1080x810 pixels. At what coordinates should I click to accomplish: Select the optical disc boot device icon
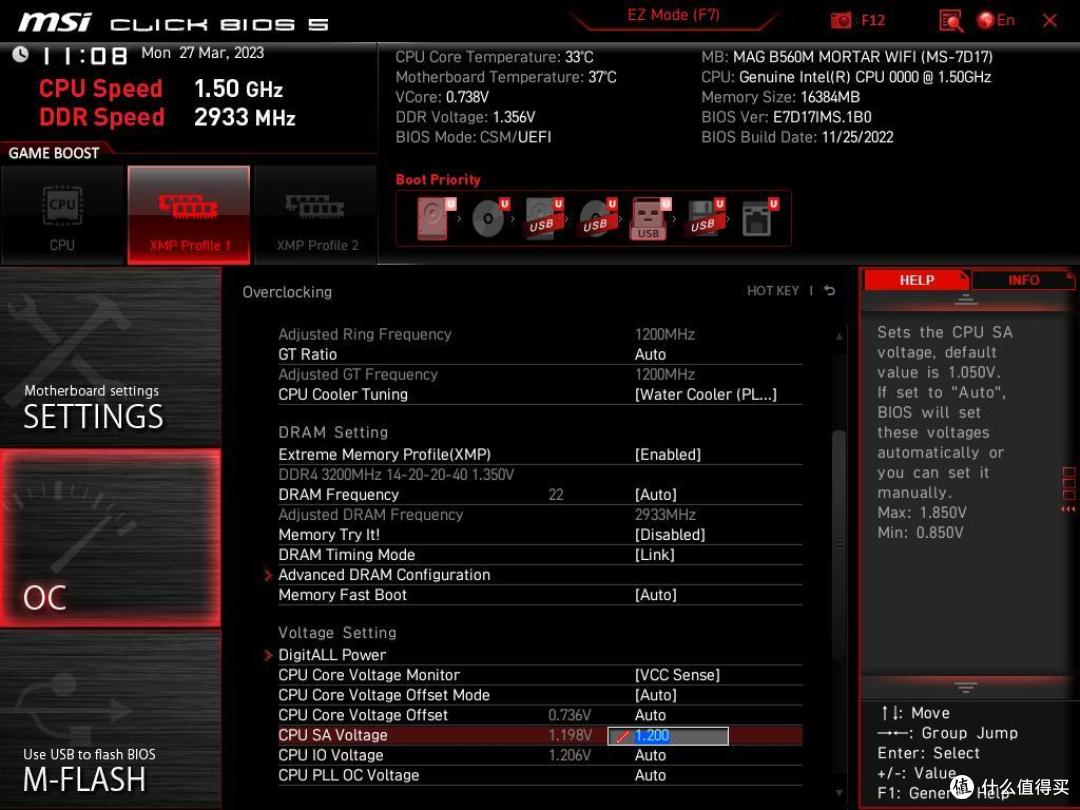[490, 218]
